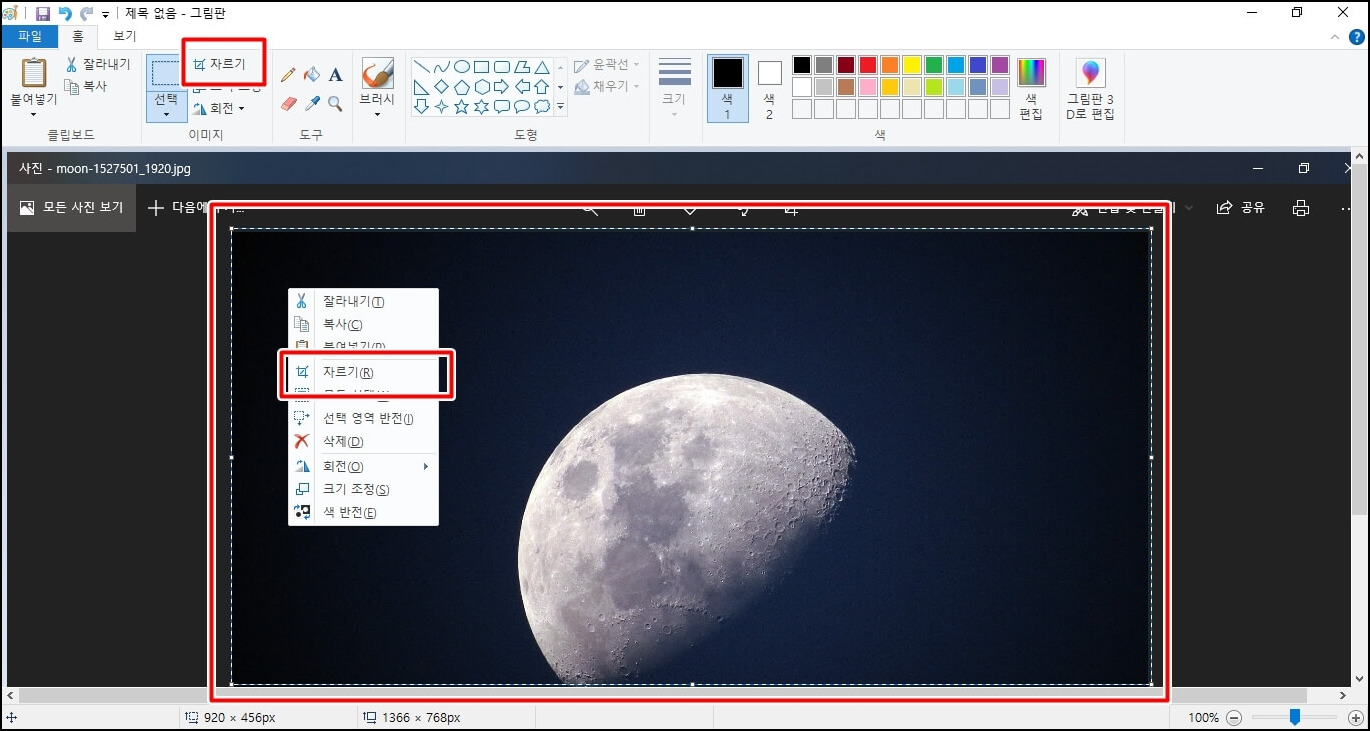Image resolution: width=1370 pixels, height=731 pixels.
Task: Pick the red color swatch
Action: (868, 65)
